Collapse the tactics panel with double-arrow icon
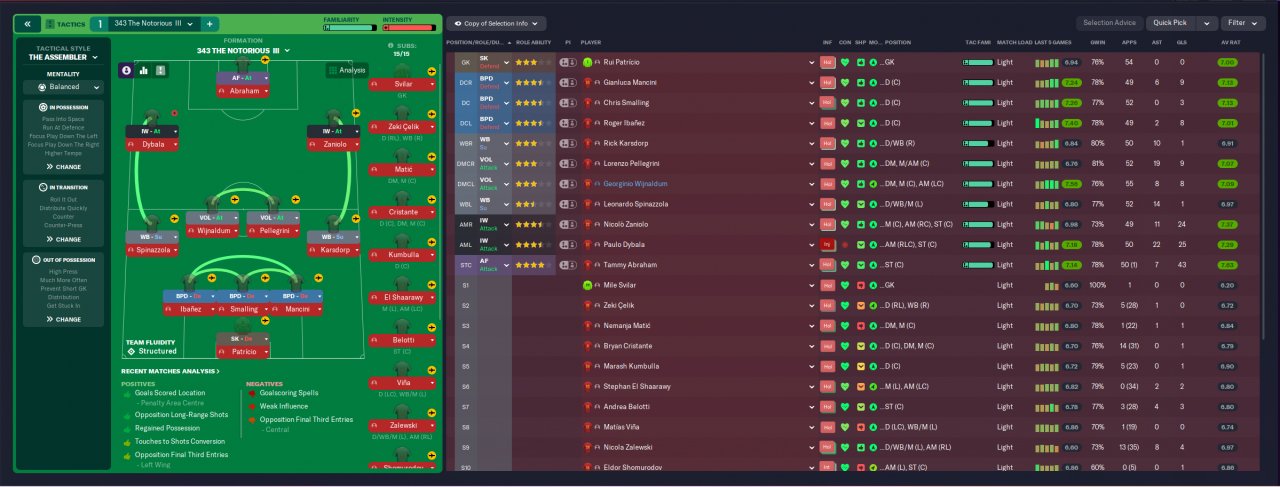 pos(27,23)
